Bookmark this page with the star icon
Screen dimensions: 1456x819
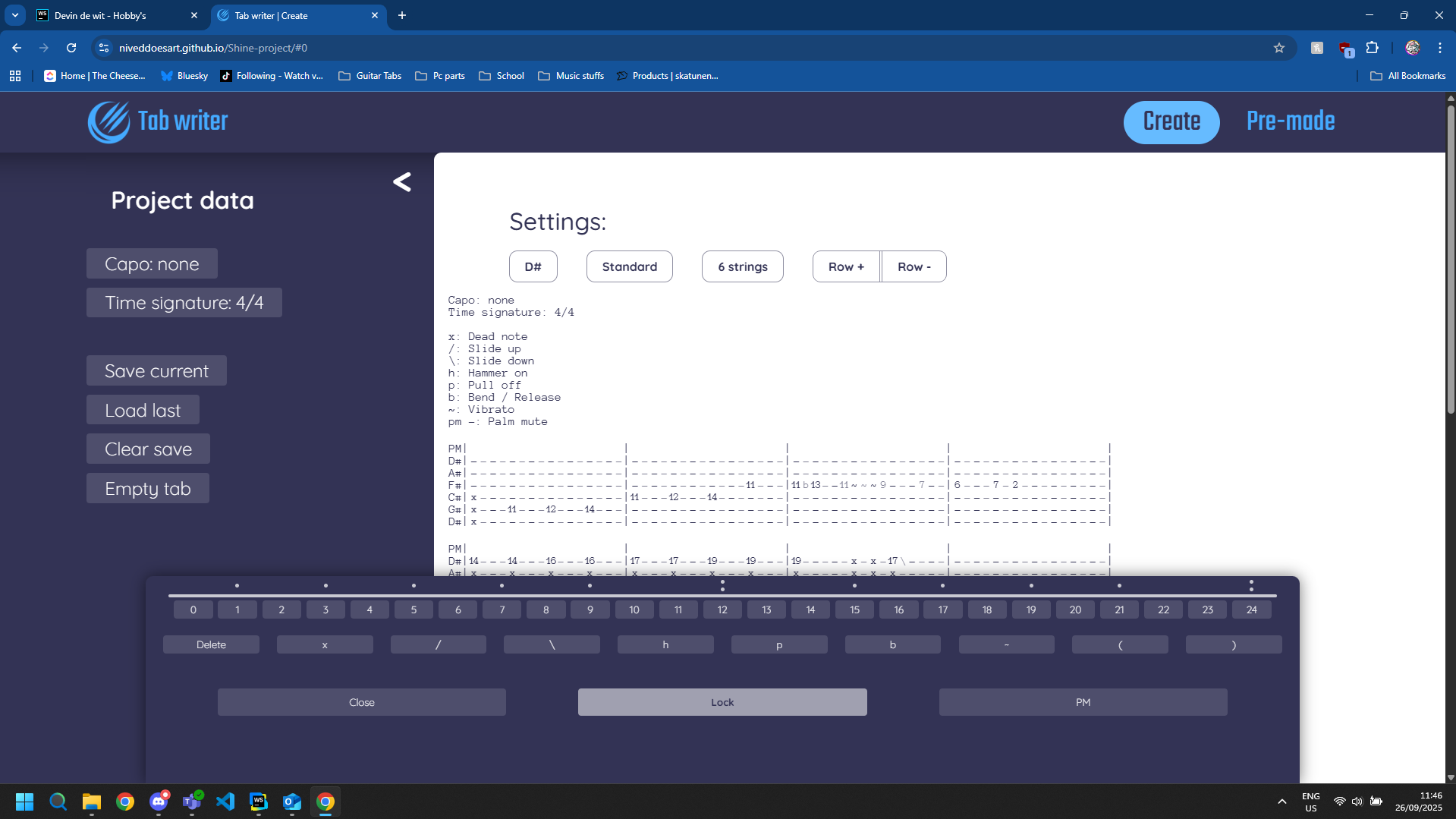click(1279, 48)
